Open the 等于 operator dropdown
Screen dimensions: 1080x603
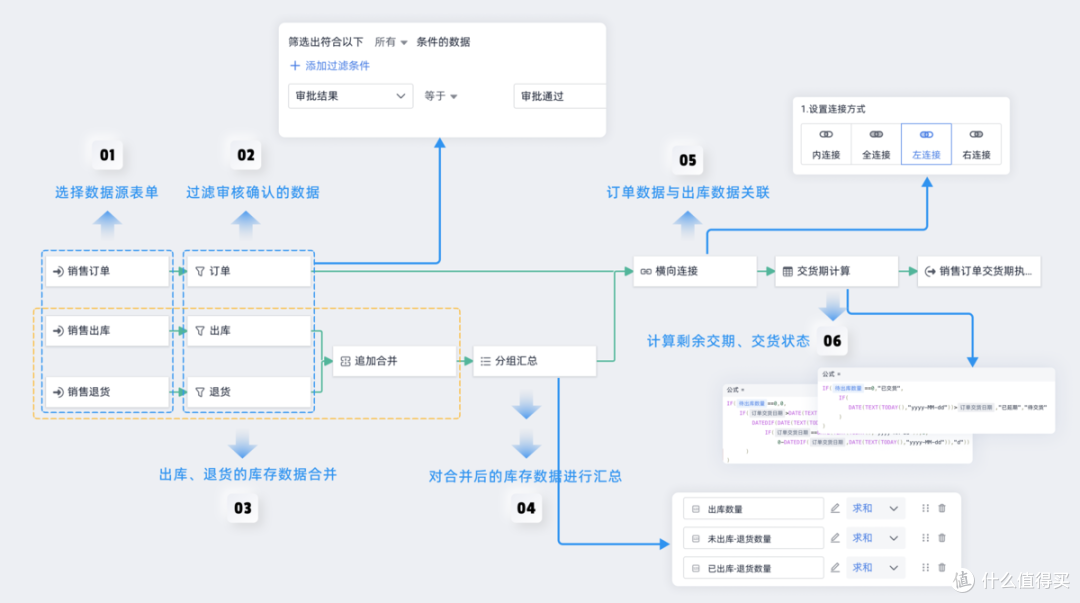(441, 96)
